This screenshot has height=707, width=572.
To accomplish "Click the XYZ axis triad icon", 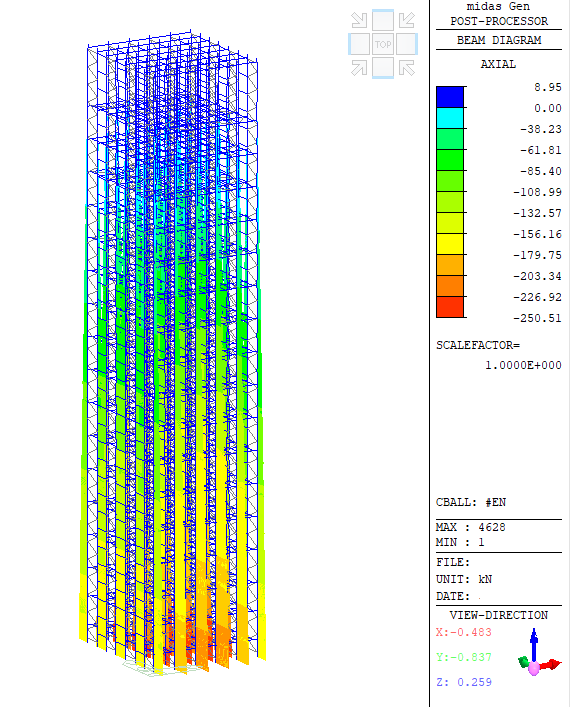I will (x=539, y=653).
